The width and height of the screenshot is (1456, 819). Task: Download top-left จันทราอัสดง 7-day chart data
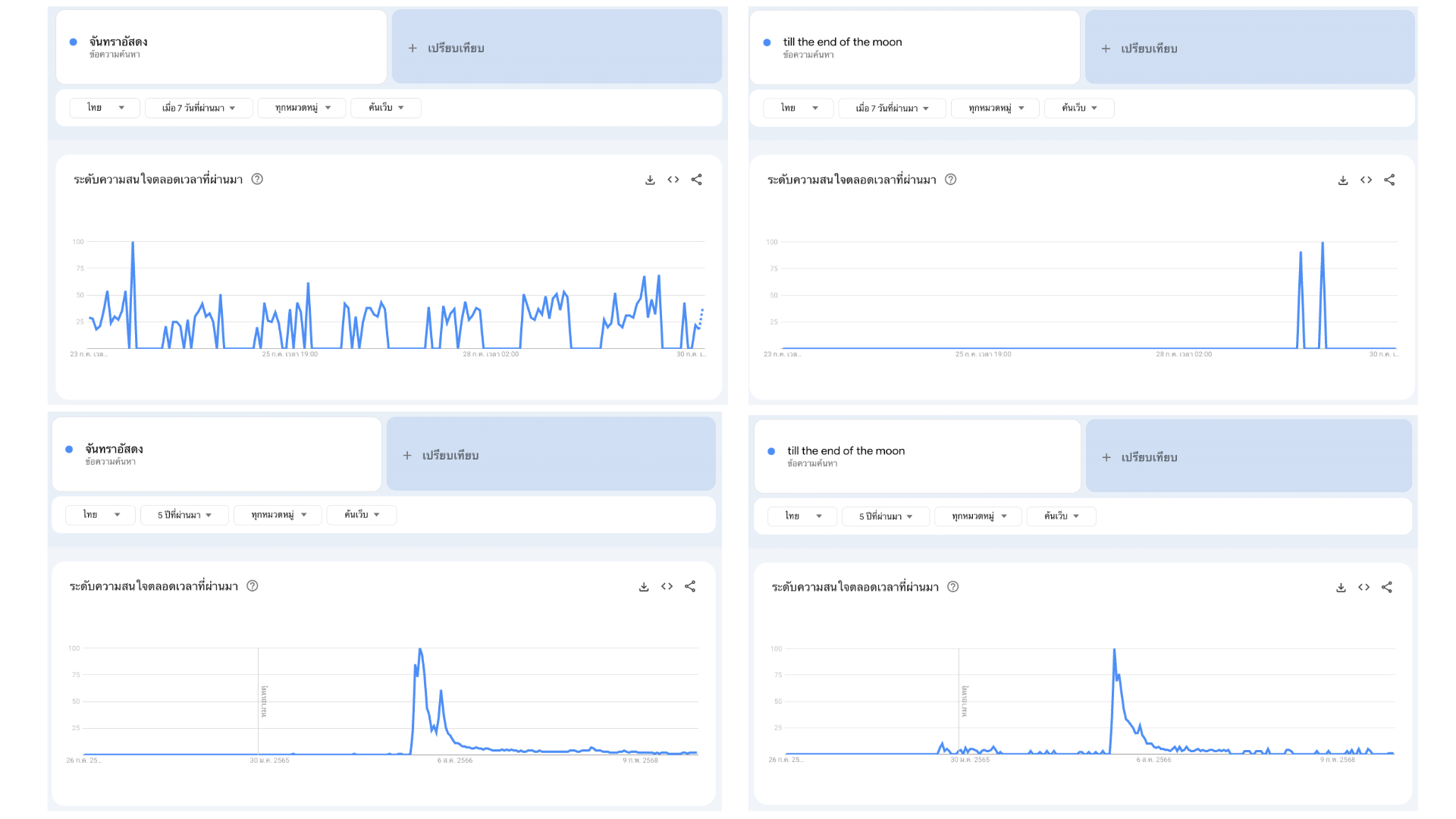coord(650,180)
